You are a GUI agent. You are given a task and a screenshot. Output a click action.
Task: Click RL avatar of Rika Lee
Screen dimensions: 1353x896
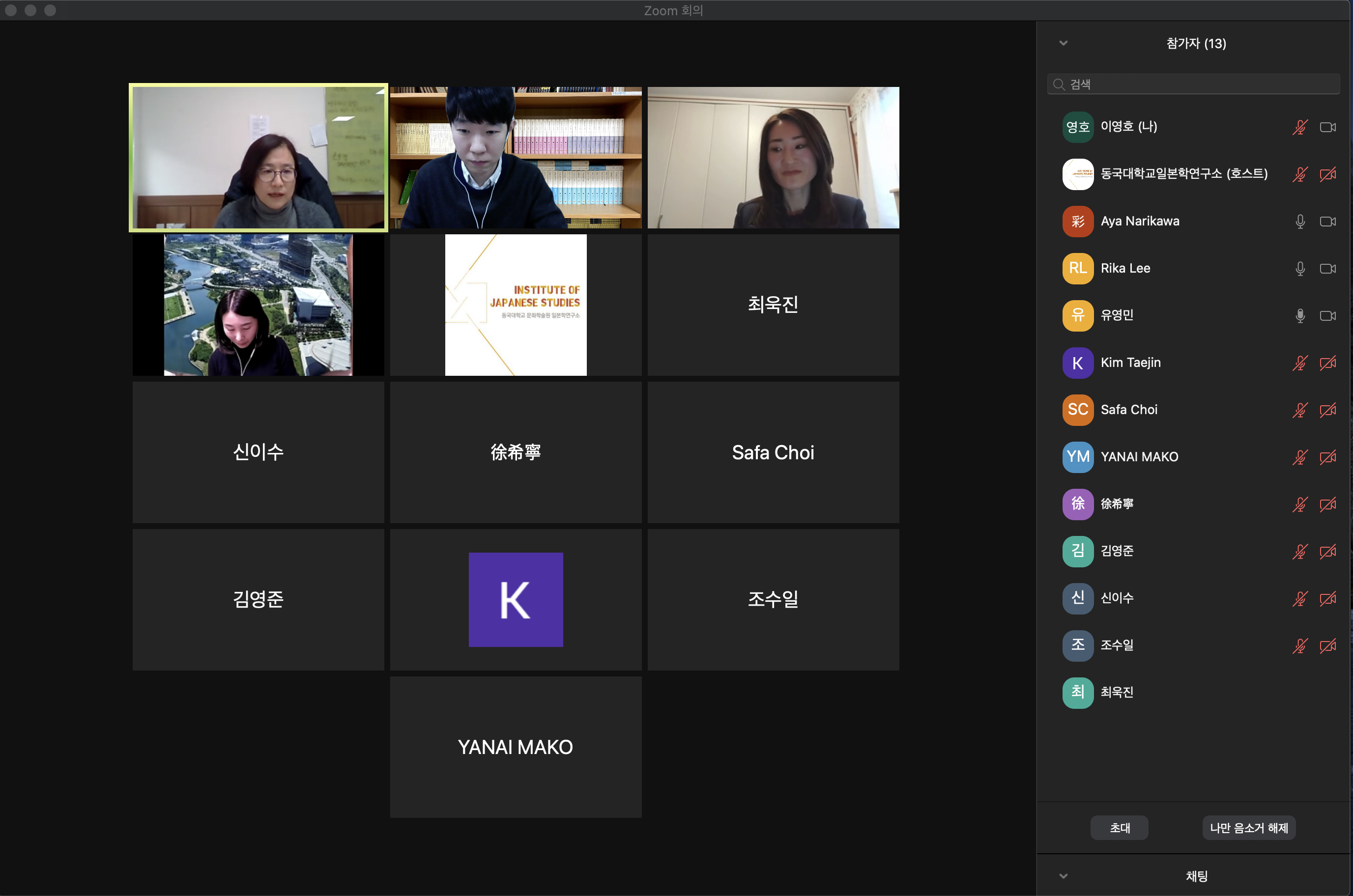(1077, 269)
